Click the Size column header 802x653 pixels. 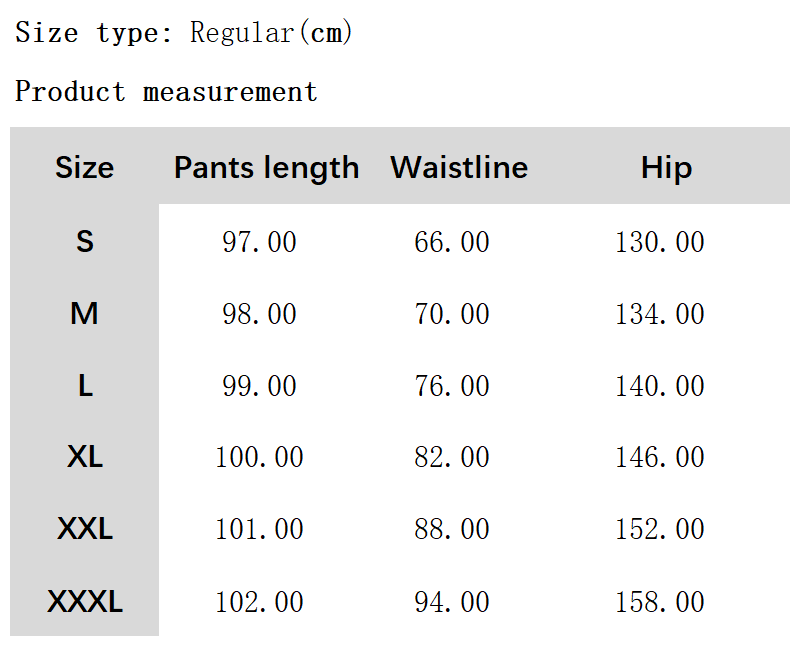pyautogui.click(x=84, y=167)
